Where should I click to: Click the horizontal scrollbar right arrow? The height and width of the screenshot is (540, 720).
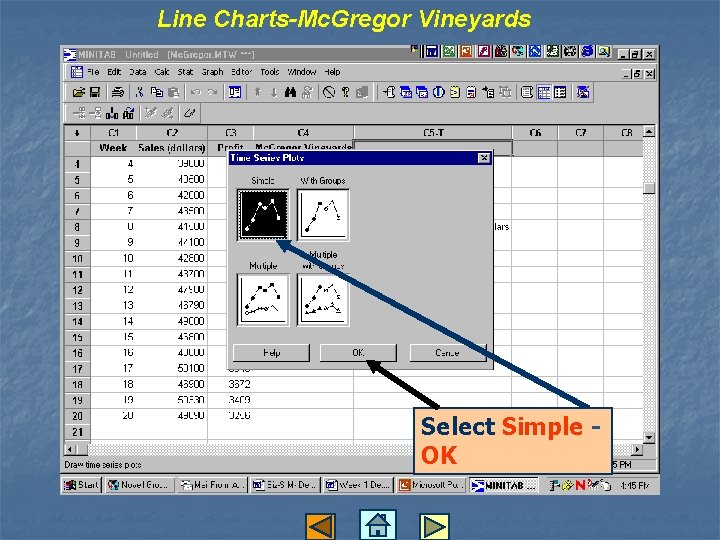pyautogui.click(x=637, y=449)
